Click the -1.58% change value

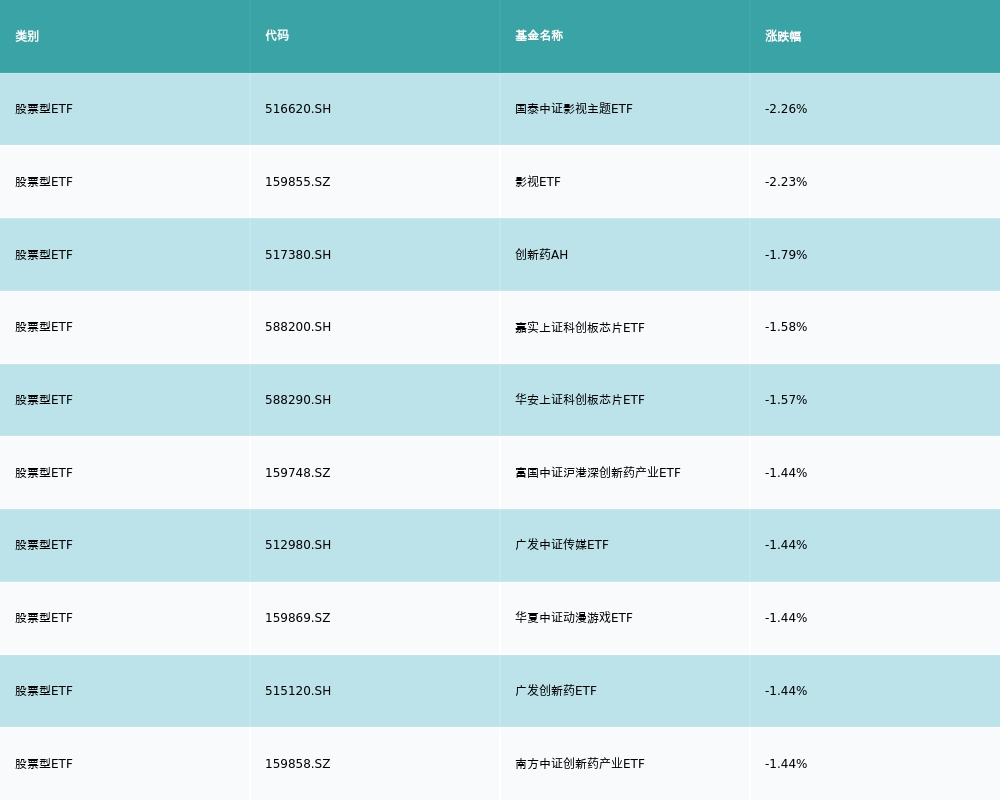pos(786,327)
